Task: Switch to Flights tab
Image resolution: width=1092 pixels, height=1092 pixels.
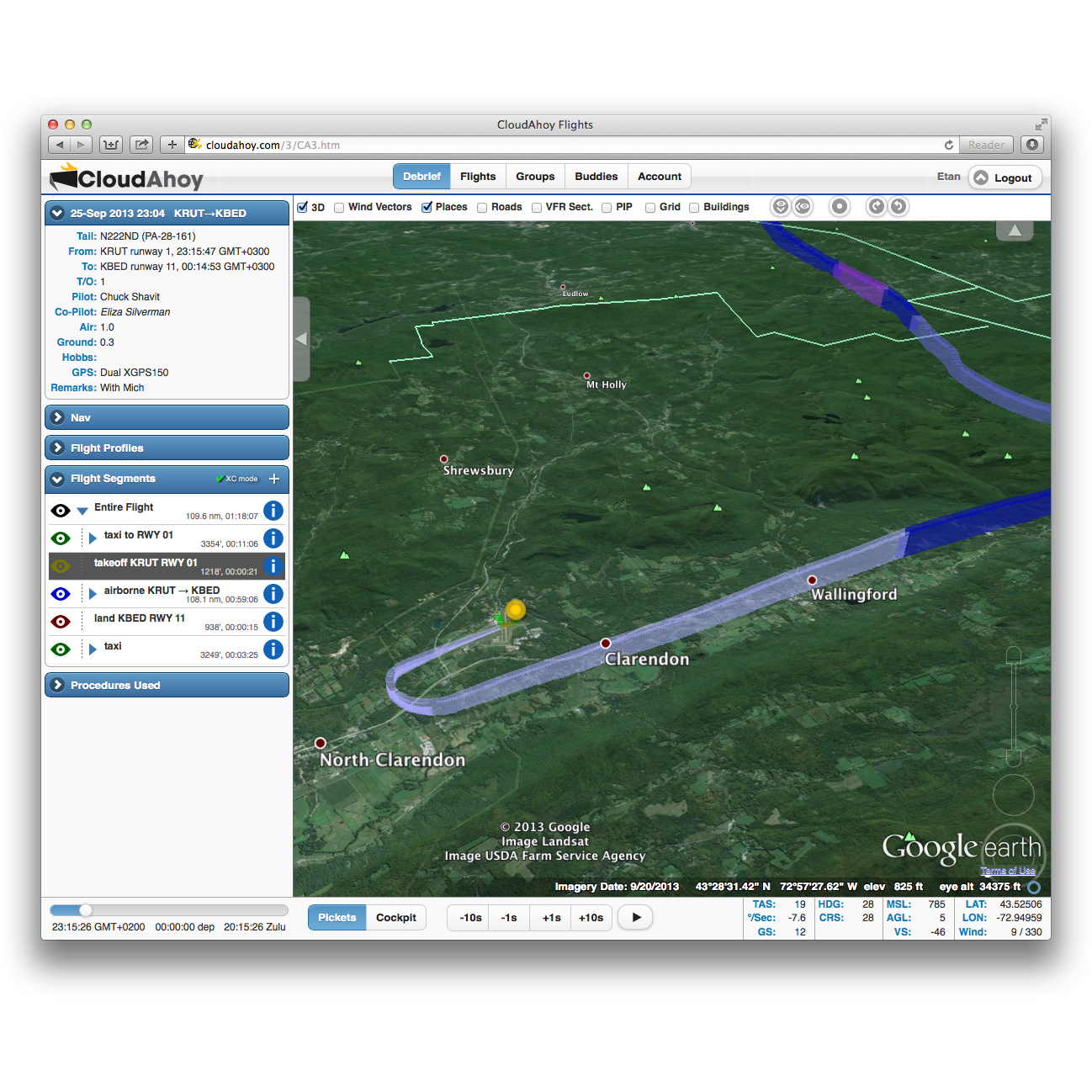Action: 478,177
